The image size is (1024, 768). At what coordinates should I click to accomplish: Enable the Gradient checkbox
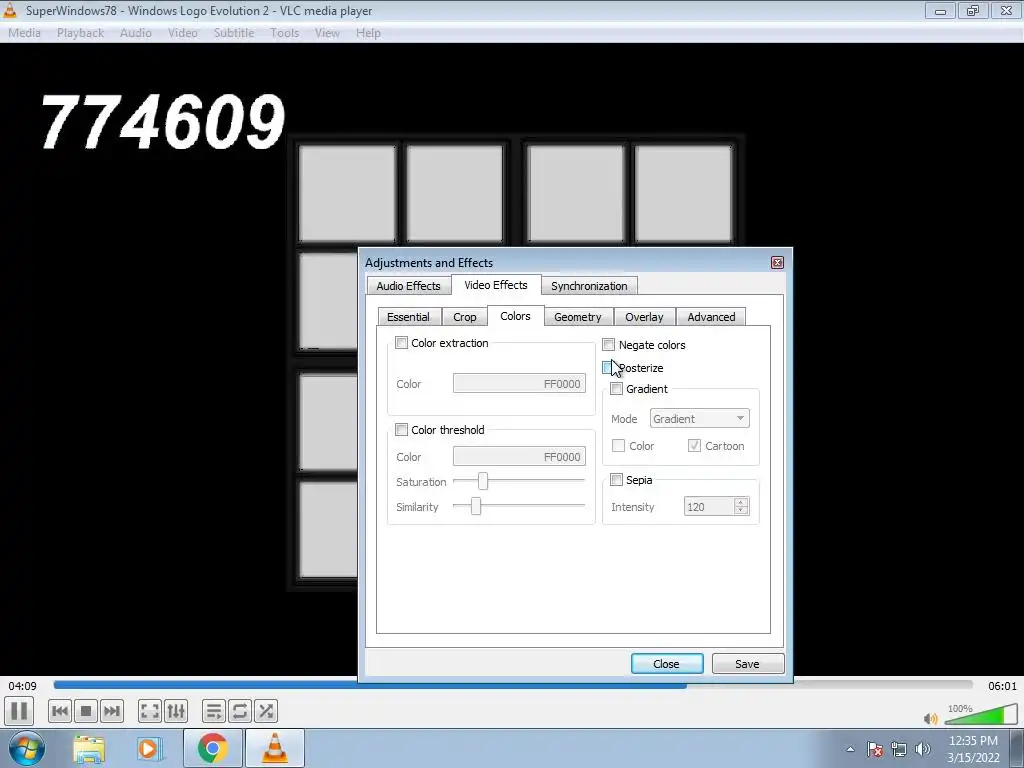tap(616, 389)
